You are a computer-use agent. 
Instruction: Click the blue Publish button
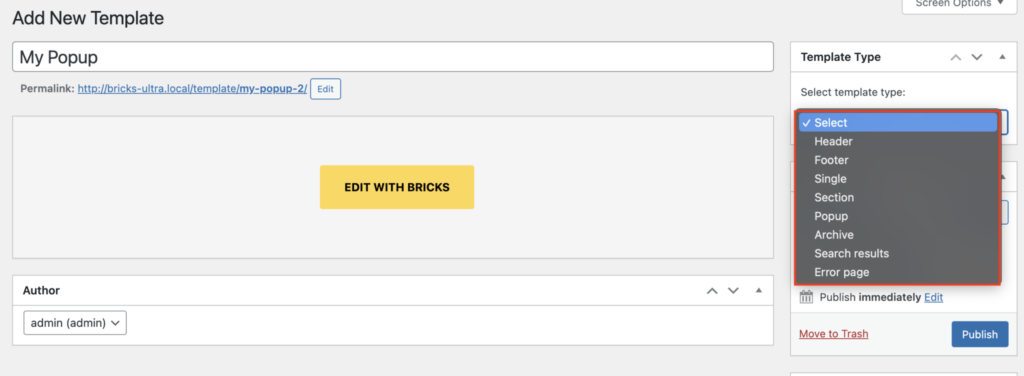(980, 334)
